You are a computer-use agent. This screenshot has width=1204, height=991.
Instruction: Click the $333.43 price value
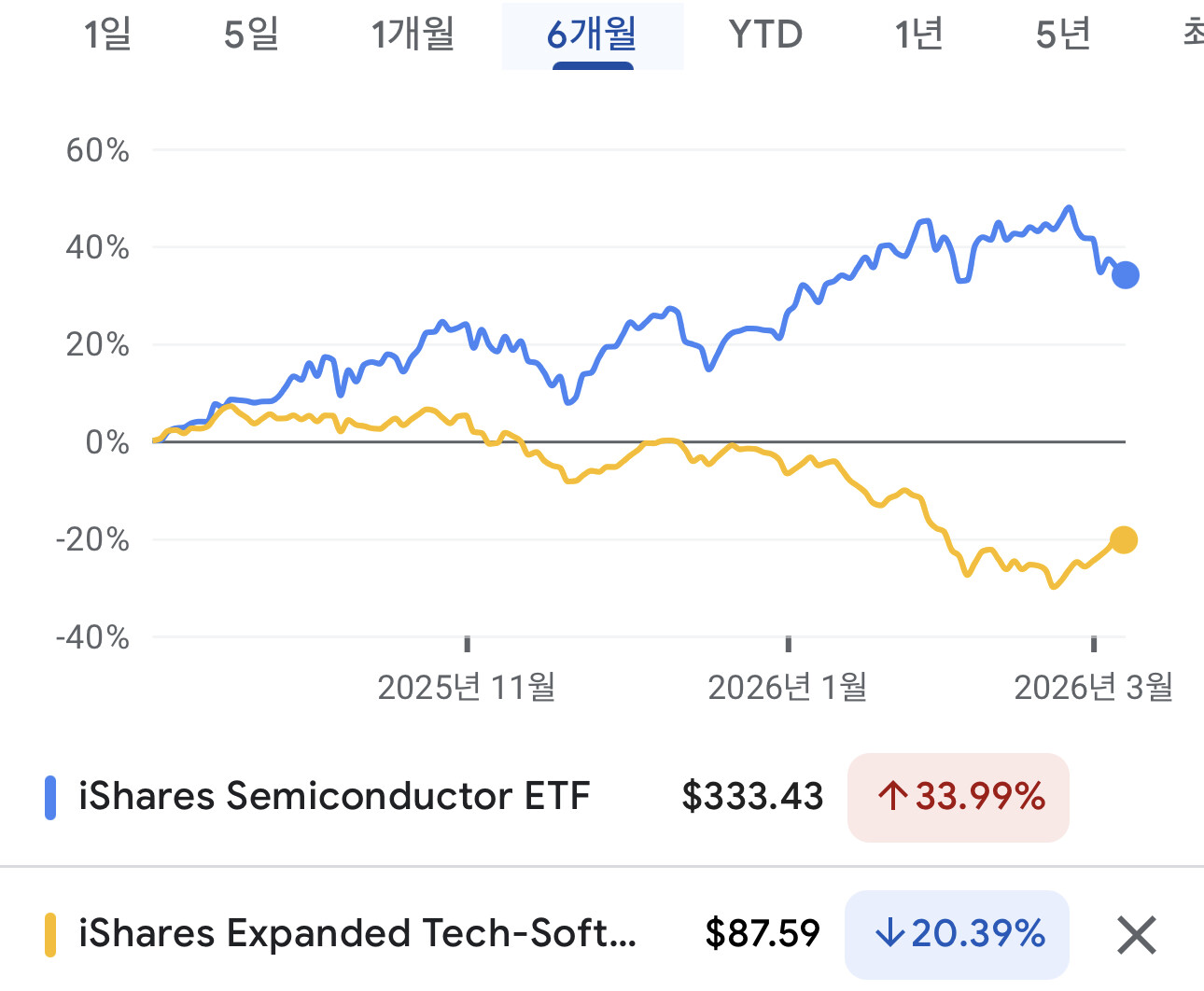(x=752, y=797)
